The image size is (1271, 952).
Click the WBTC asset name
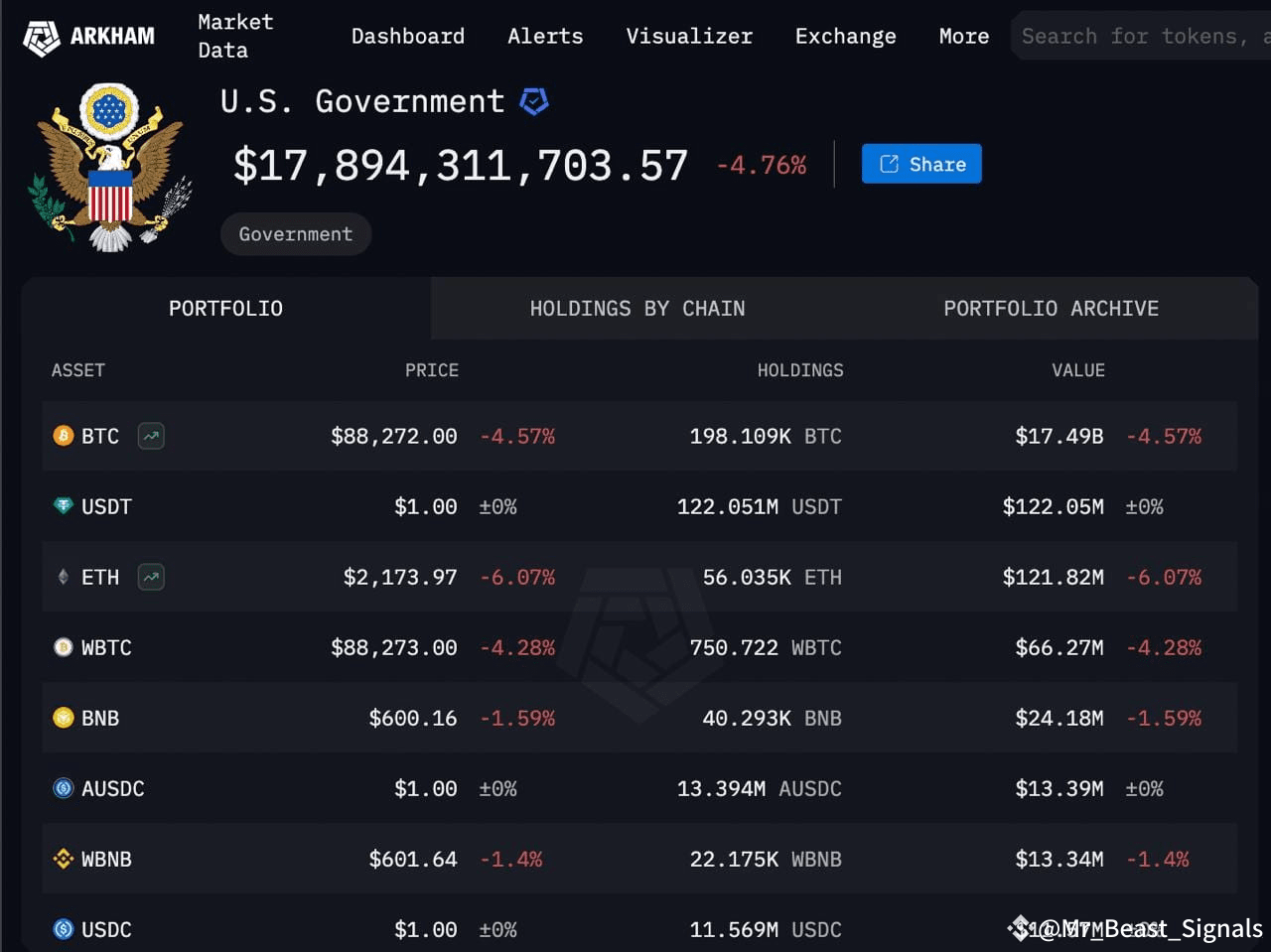point(106,647)
